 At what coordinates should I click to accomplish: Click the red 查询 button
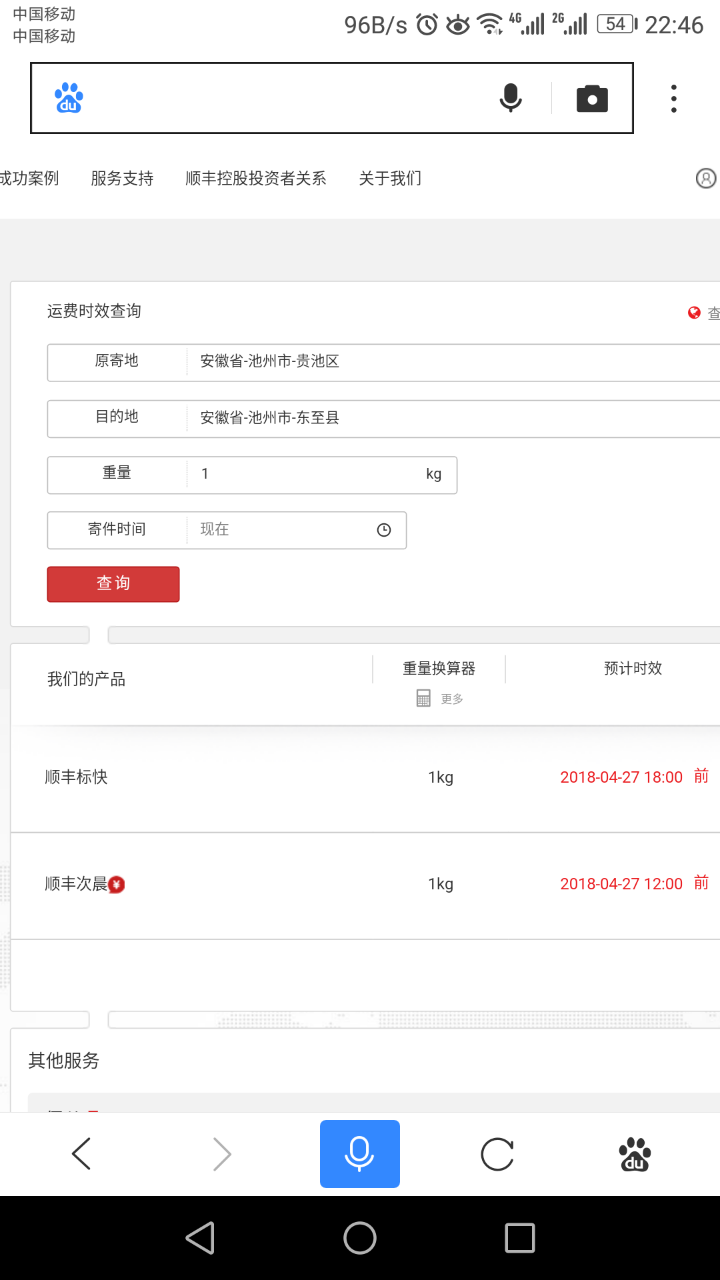click(113, 584)
